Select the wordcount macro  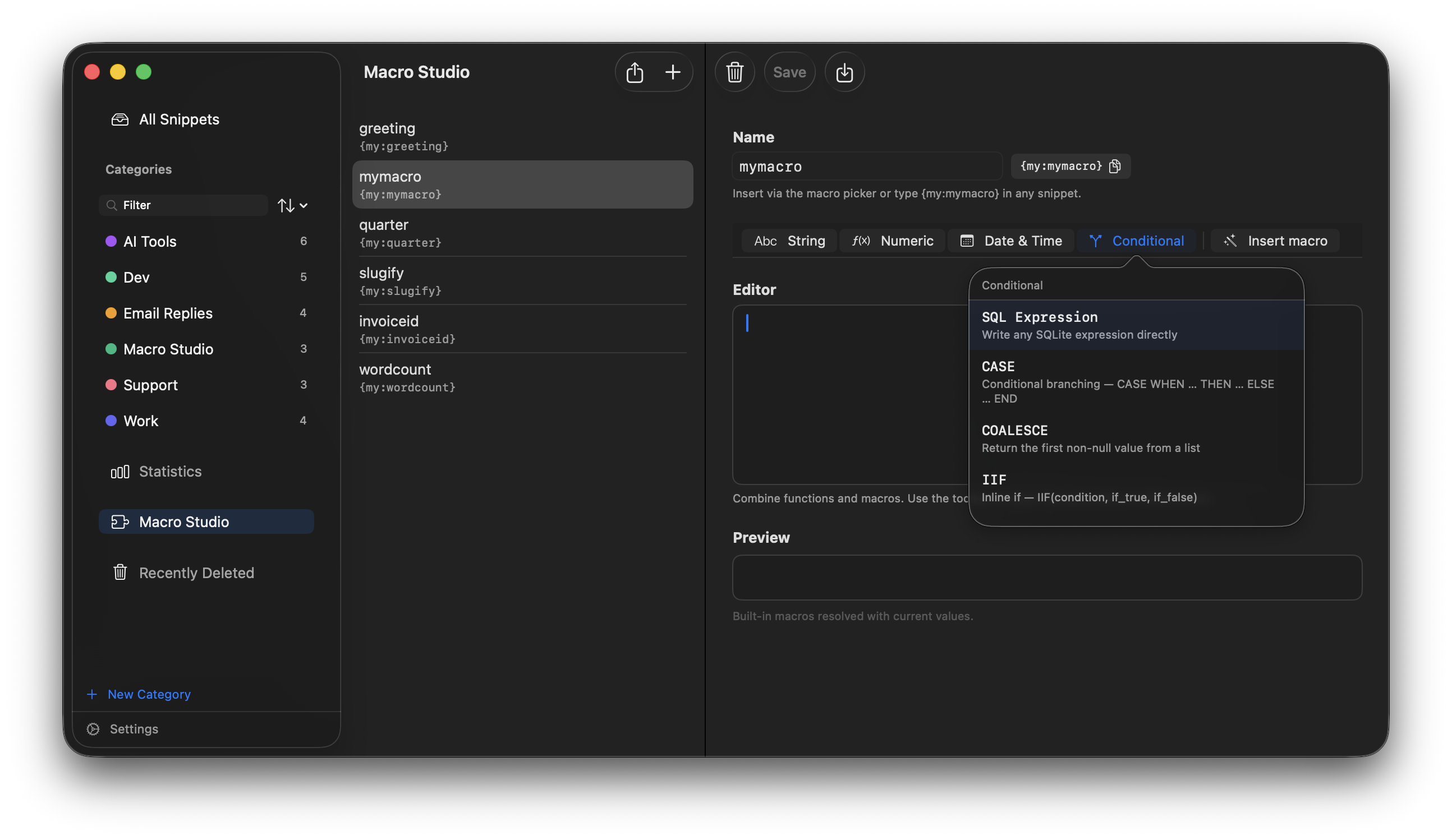coord(522,378)
